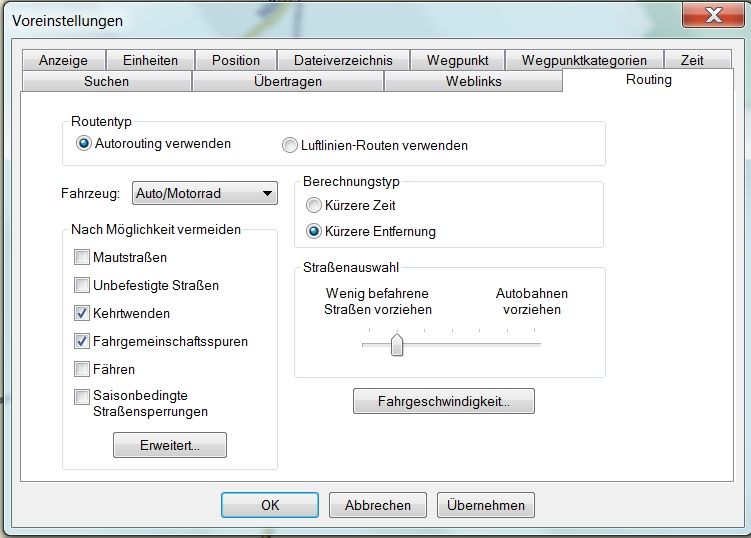The width and height of the screenshot is (751, 538).
Task: Open the Wegpunktkategorien tab
Action: (x=591, y=60)
